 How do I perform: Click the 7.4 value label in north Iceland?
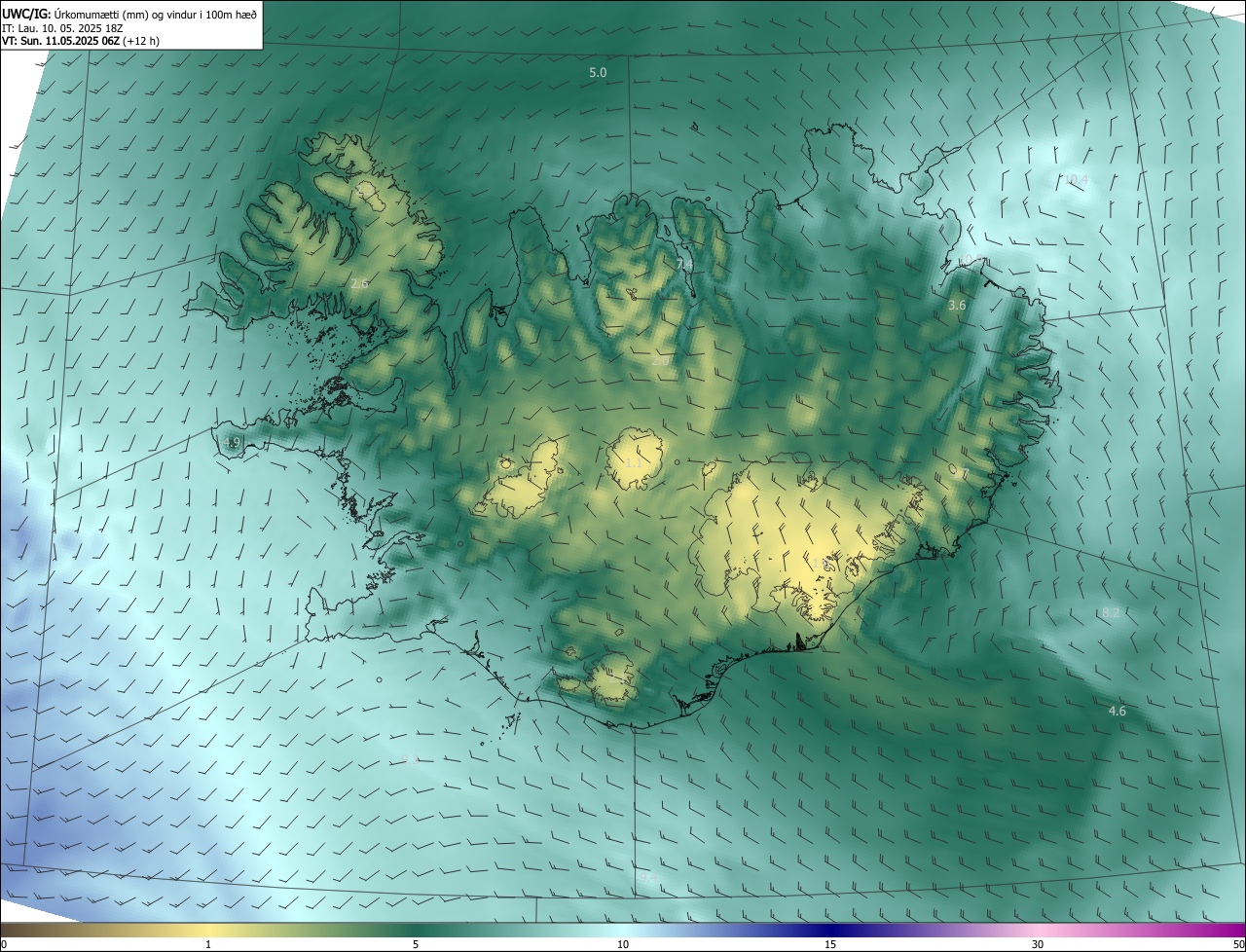point(684,264)
